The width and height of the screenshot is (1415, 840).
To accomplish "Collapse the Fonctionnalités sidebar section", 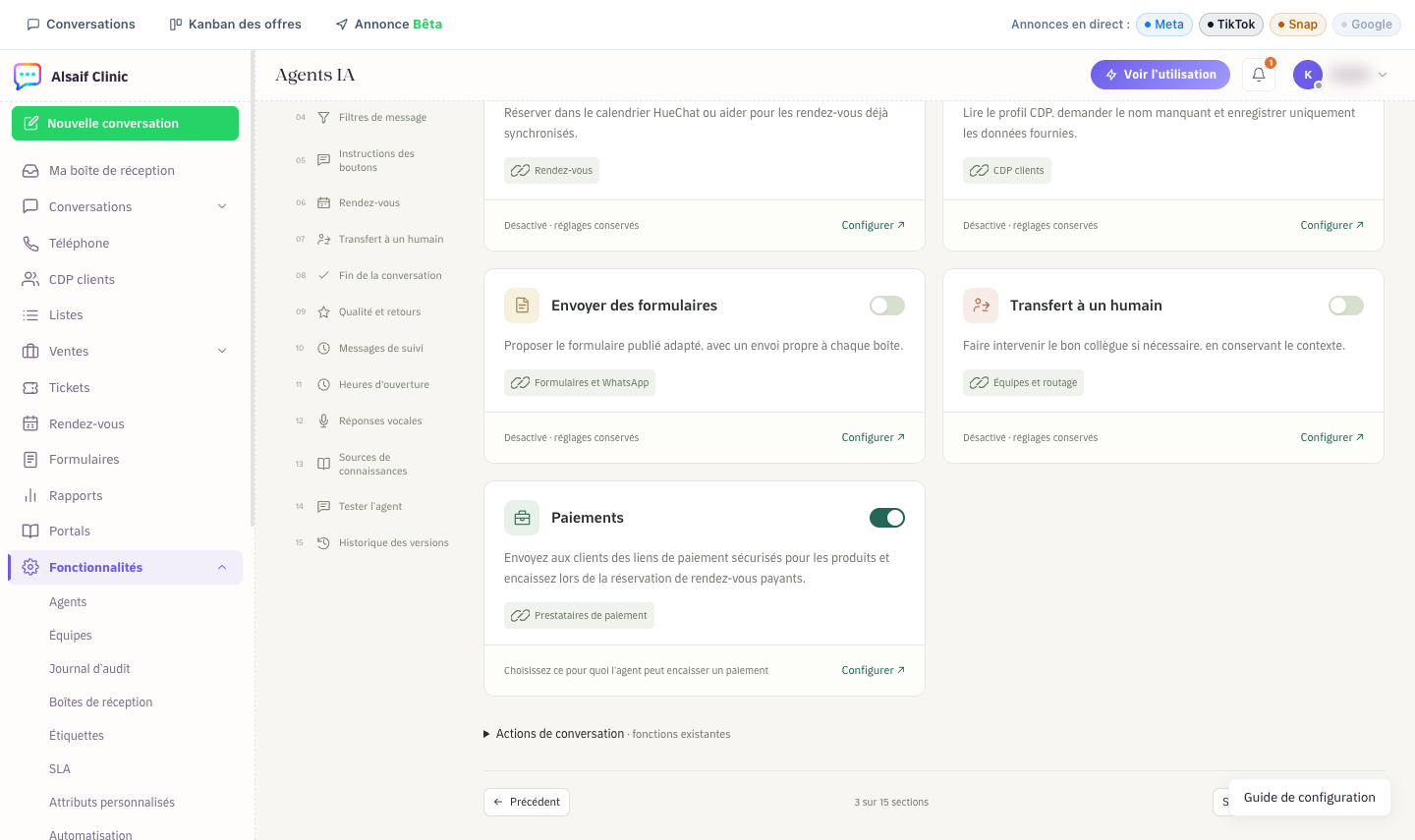I will [222, 568].
